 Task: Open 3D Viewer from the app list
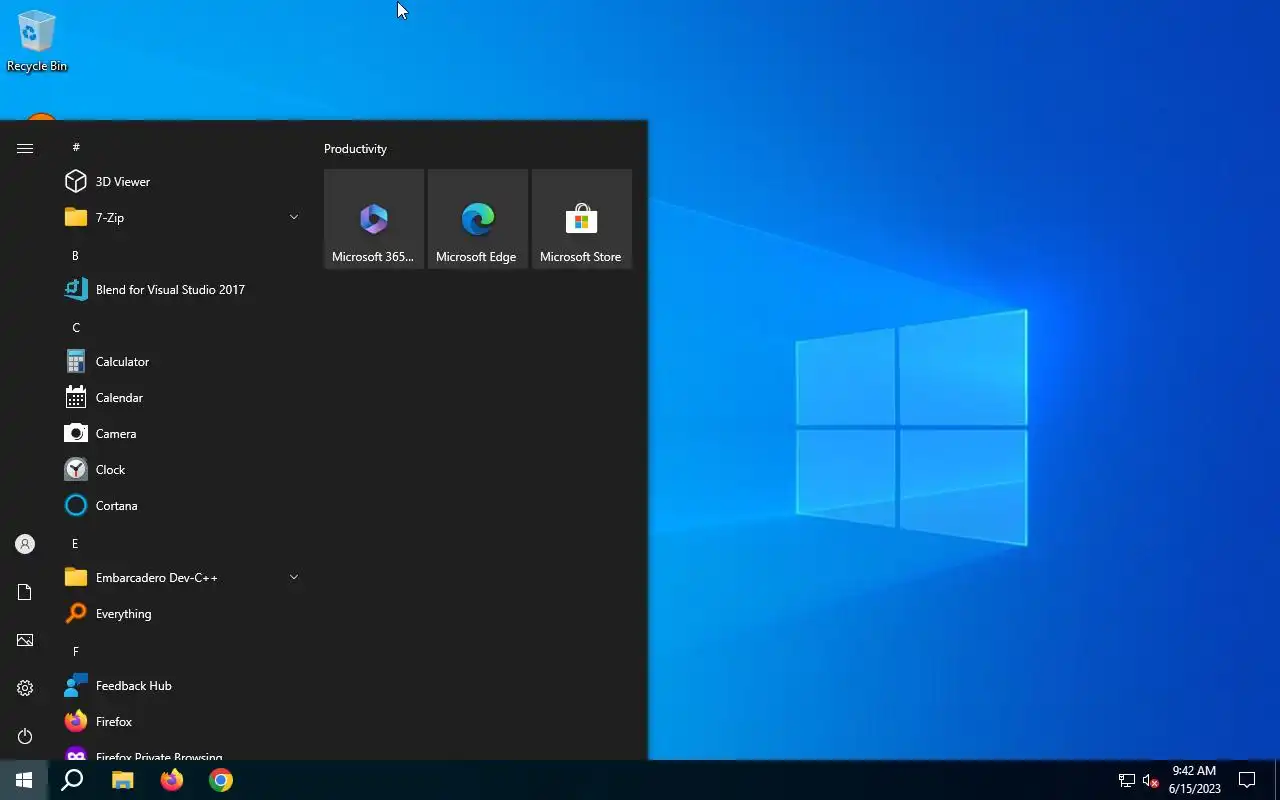180,181
